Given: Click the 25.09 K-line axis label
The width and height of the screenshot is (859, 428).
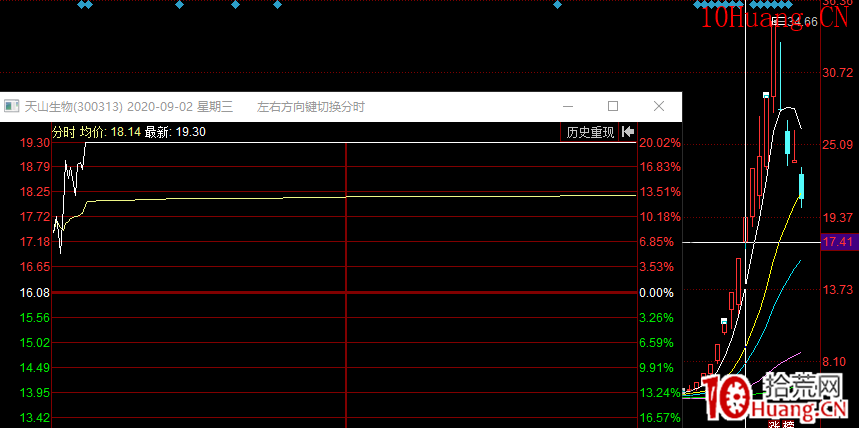Looking at the screenshot, I should click(838, 145).
